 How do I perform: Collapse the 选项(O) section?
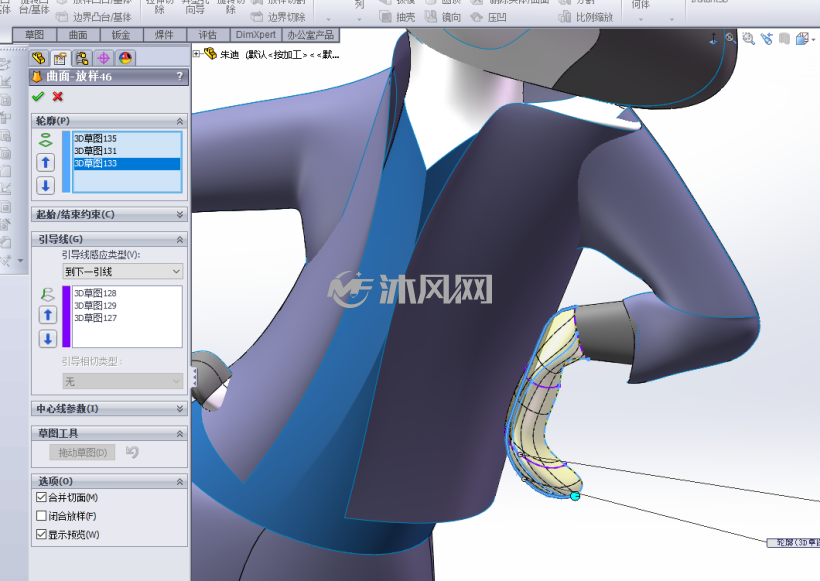180,481
